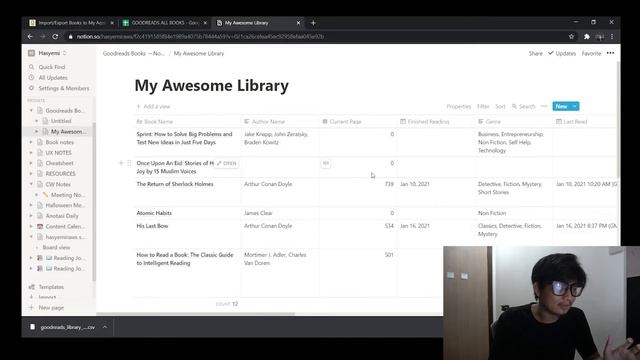Open browser extensions puzzle icon
The height and width of the screenshot is (360, 640).
pyautogui.click(x=587, y=36)
